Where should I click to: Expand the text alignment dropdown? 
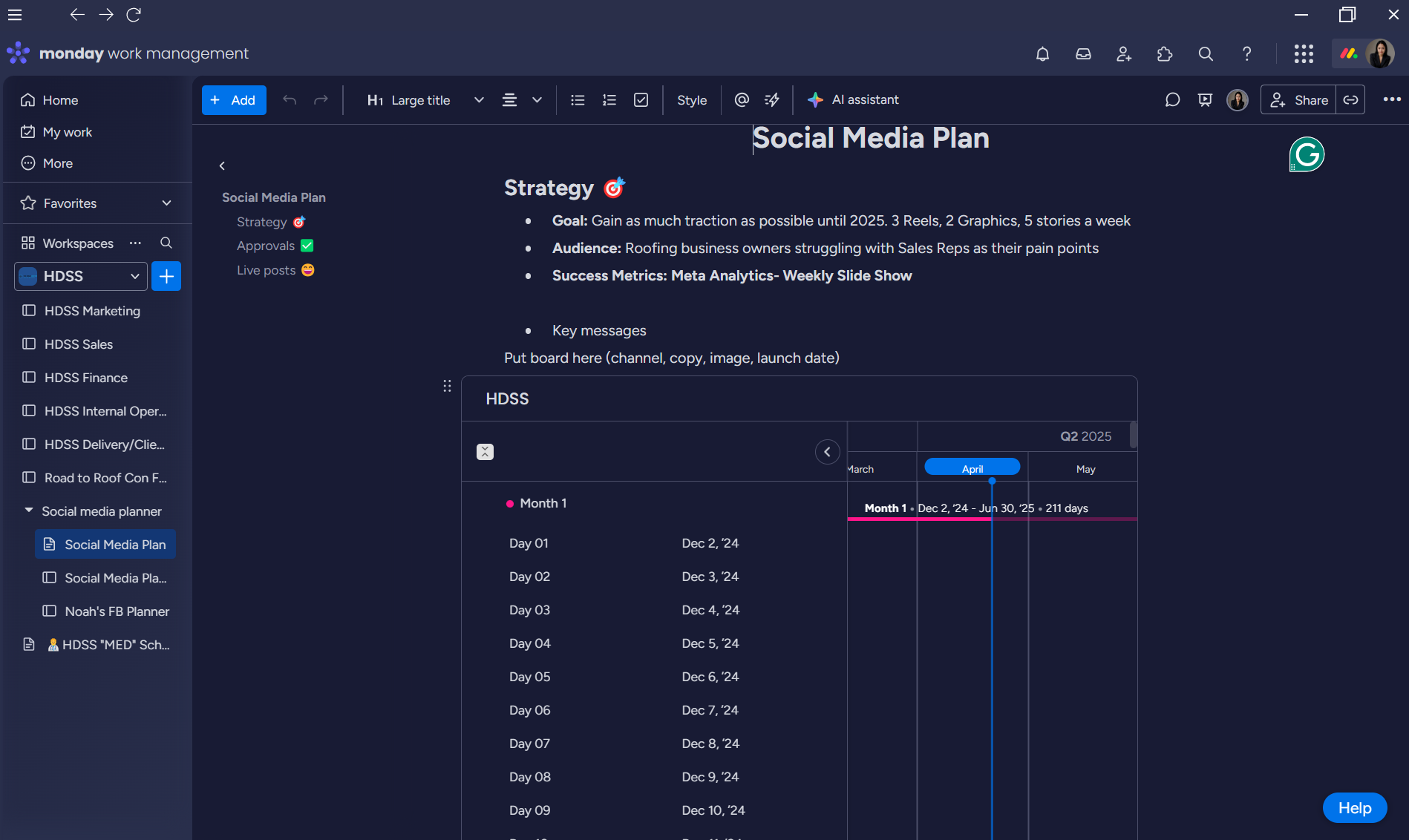coord(537,100)
